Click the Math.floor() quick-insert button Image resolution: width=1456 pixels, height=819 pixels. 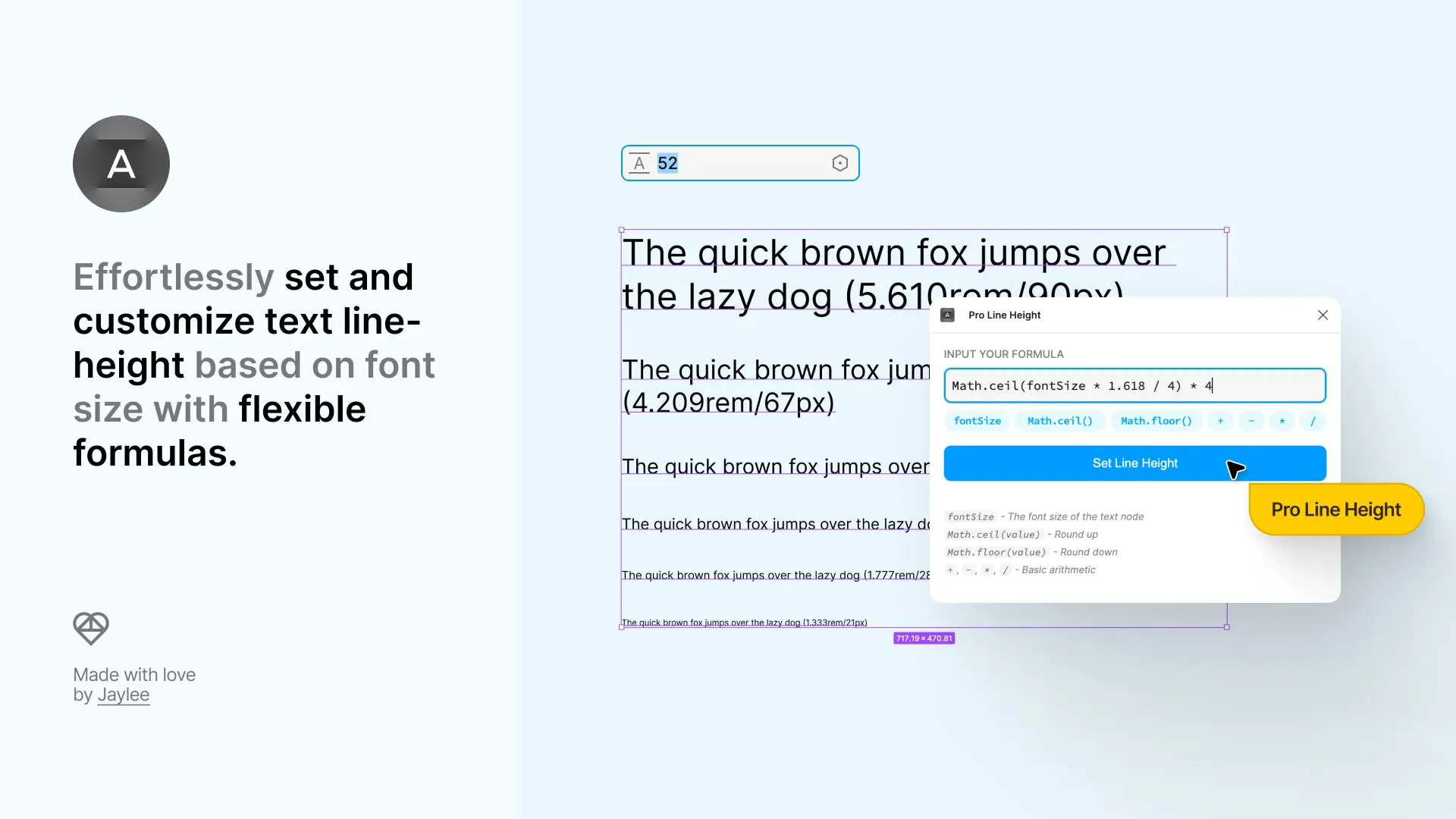pos(1156,421)
